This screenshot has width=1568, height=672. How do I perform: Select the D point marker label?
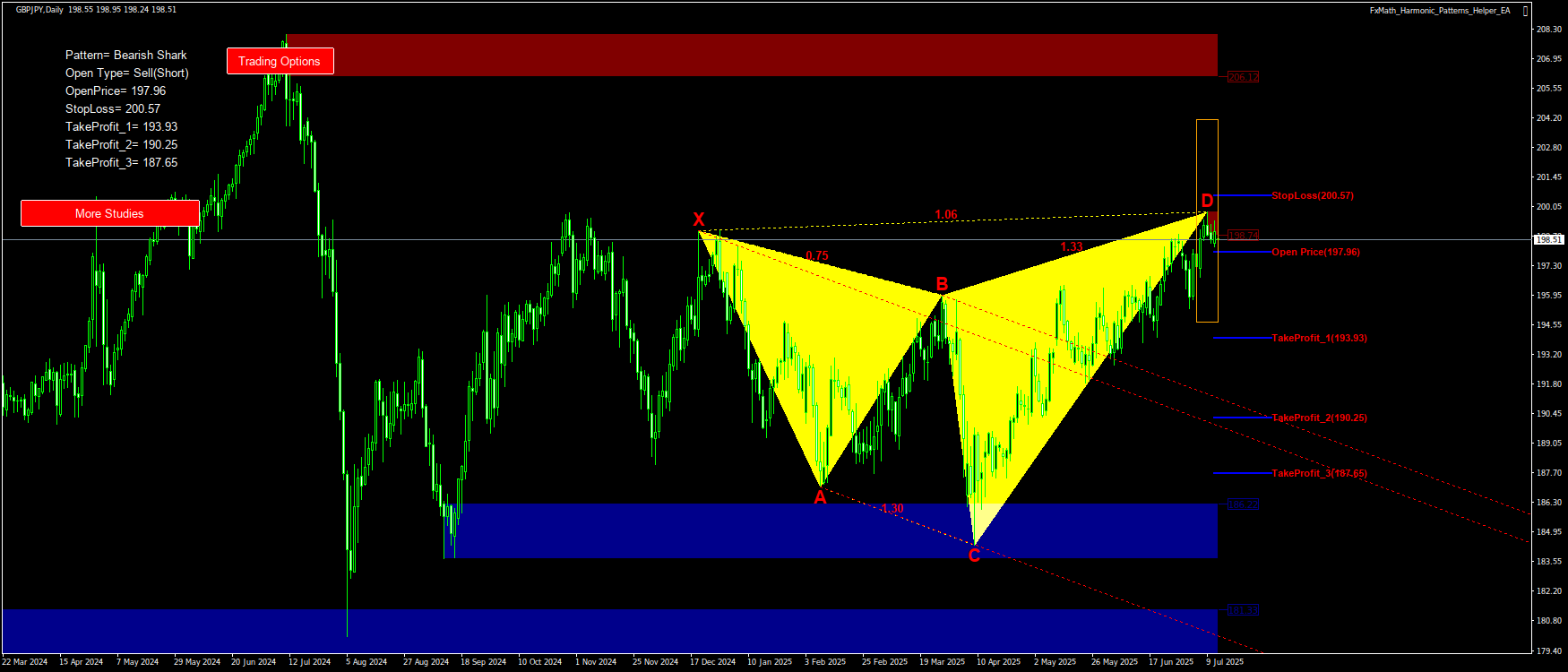tap(1207, 201)
